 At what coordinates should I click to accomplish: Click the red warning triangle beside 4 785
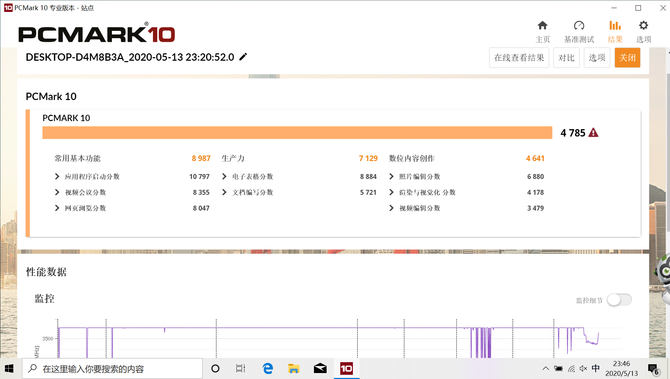point(593,133)
